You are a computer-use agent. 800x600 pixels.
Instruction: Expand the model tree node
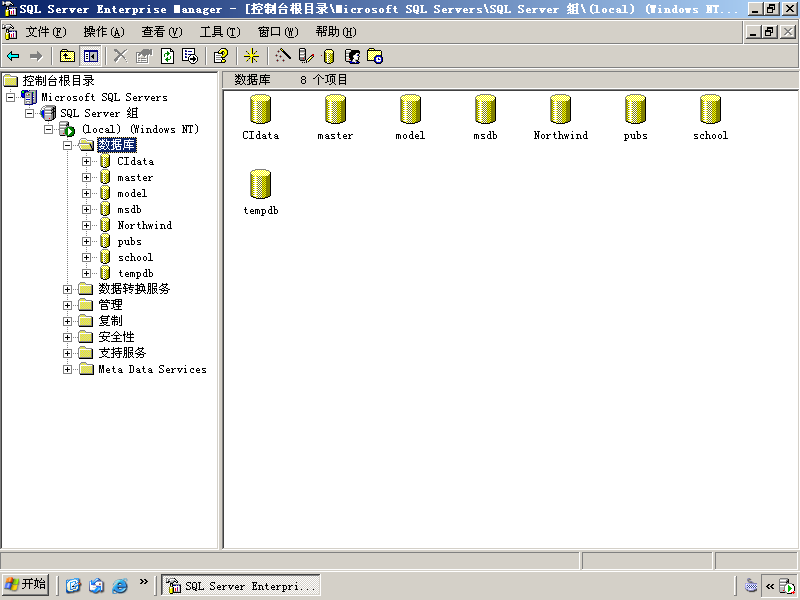pos(86,193)
